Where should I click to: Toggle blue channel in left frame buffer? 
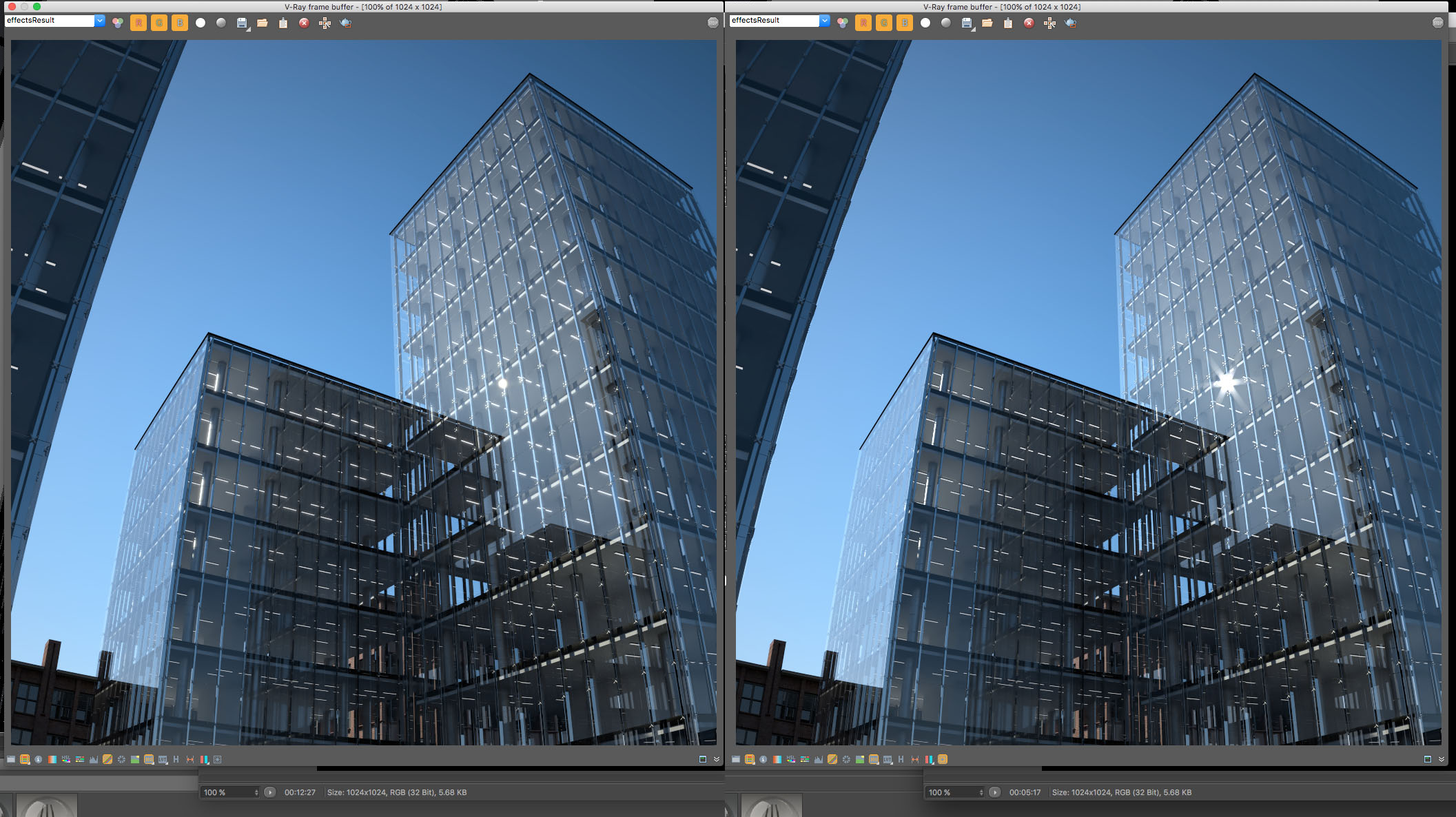pos(180,23)
